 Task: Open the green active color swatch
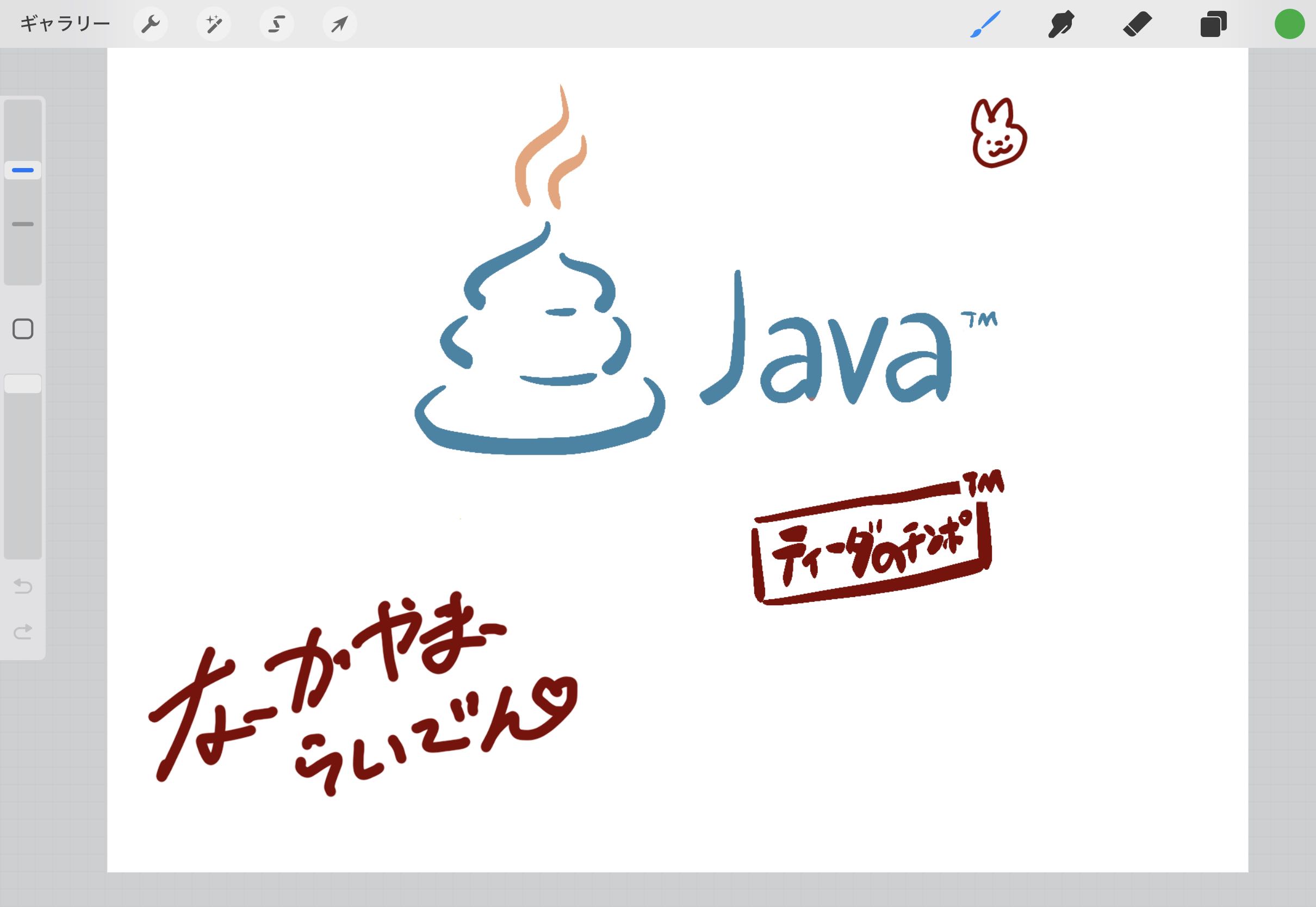1289,24
